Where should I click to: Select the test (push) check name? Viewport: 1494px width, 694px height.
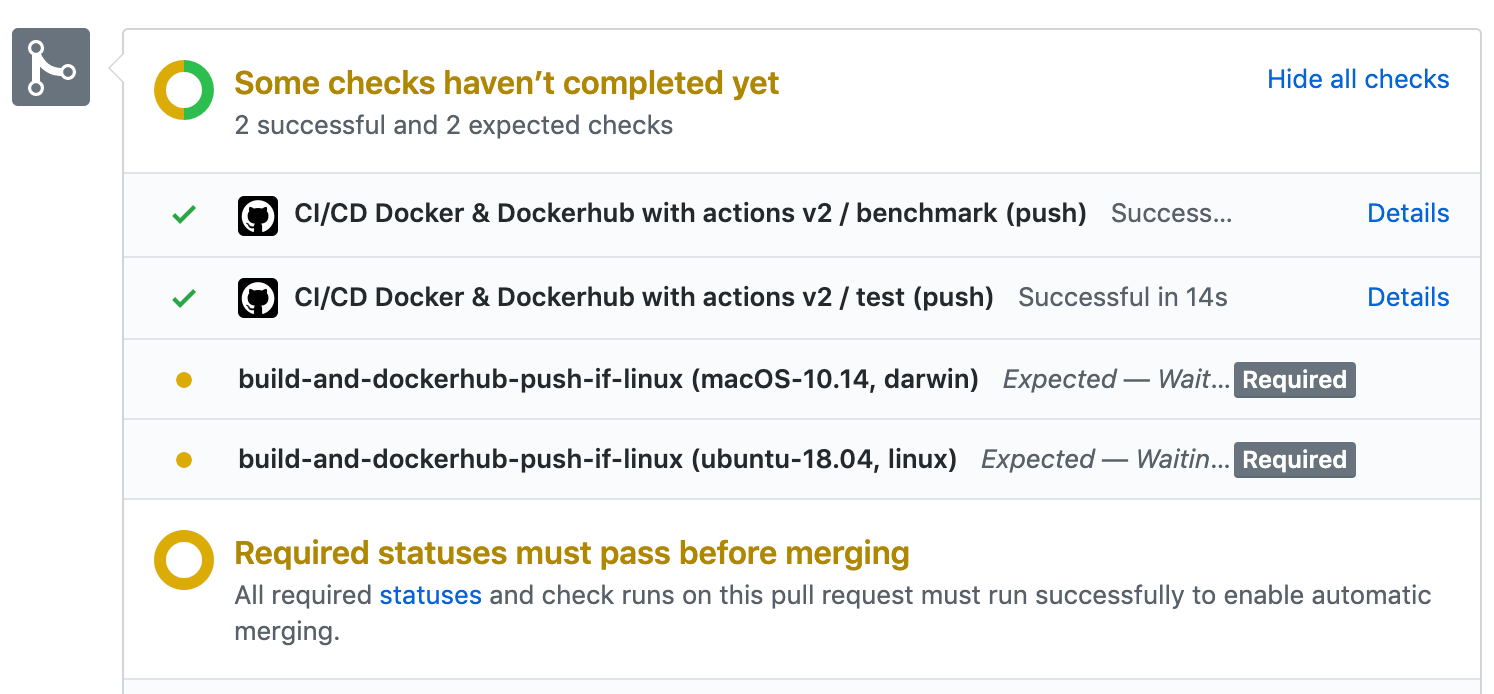click(x=644, y=298)
